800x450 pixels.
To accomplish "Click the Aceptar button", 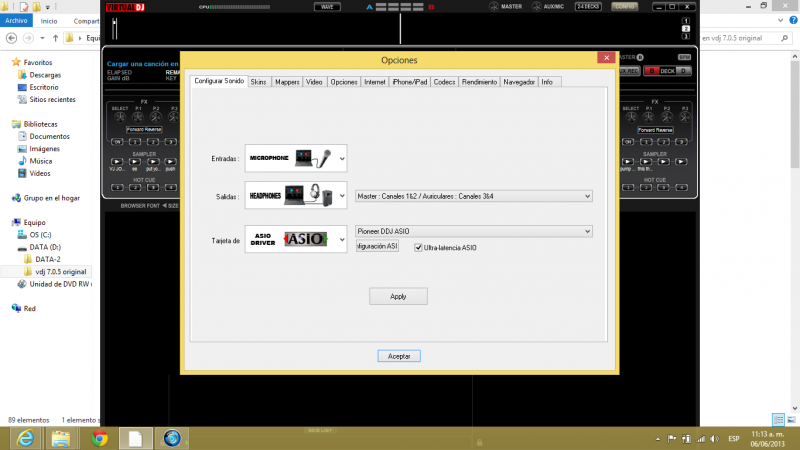I will click(x=399, y=356).
